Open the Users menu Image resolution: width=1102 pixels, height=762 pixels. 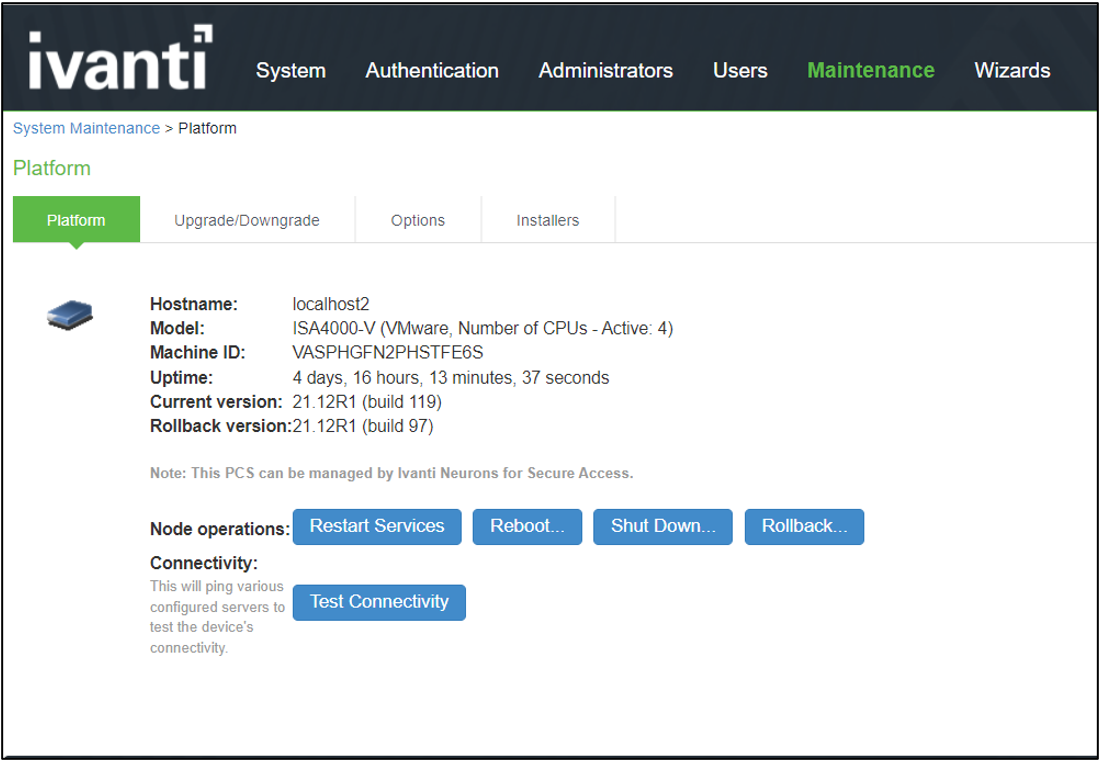[740, 71]
